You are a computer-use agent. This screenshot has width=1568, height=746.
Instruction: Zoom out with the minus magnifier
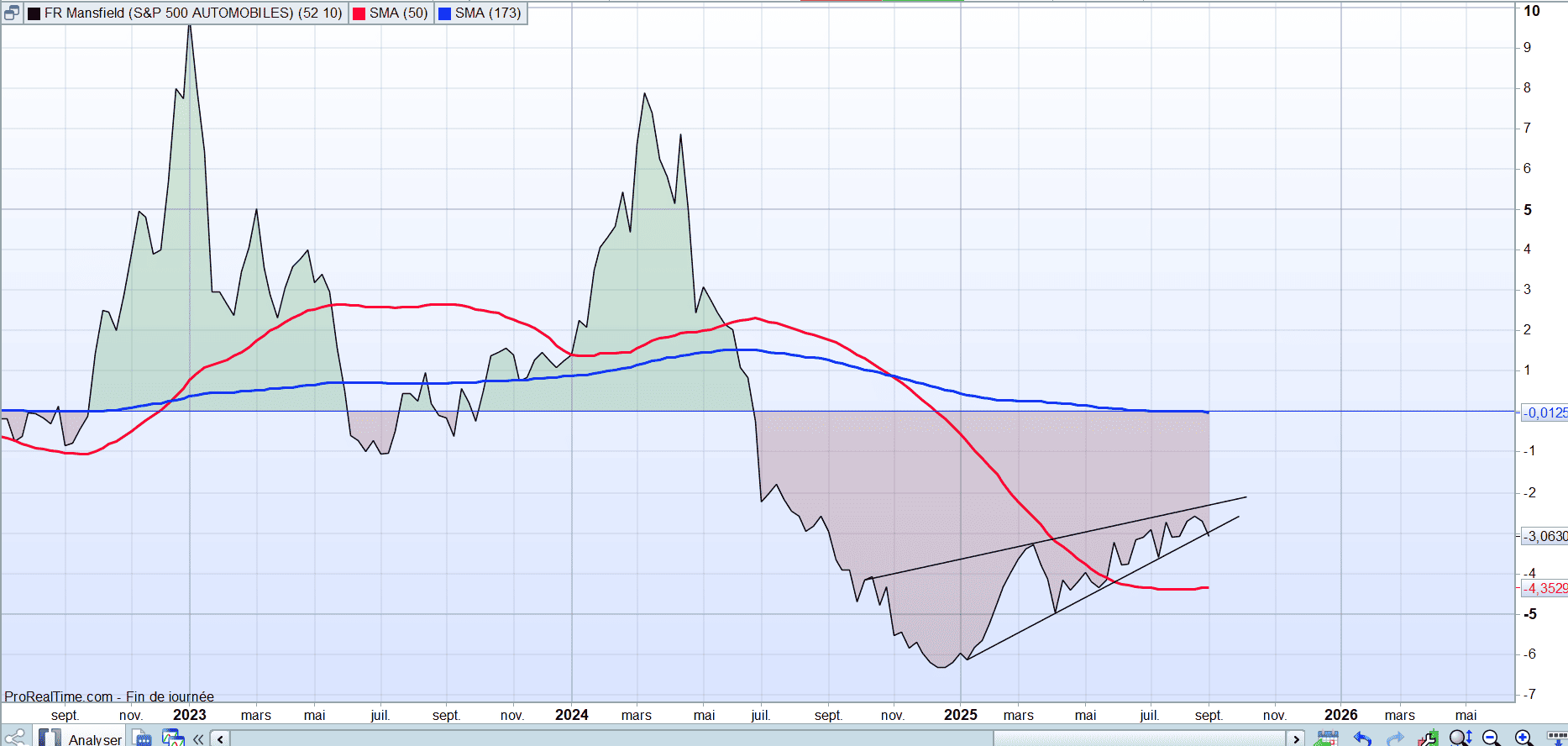(x=1492, y=738)
